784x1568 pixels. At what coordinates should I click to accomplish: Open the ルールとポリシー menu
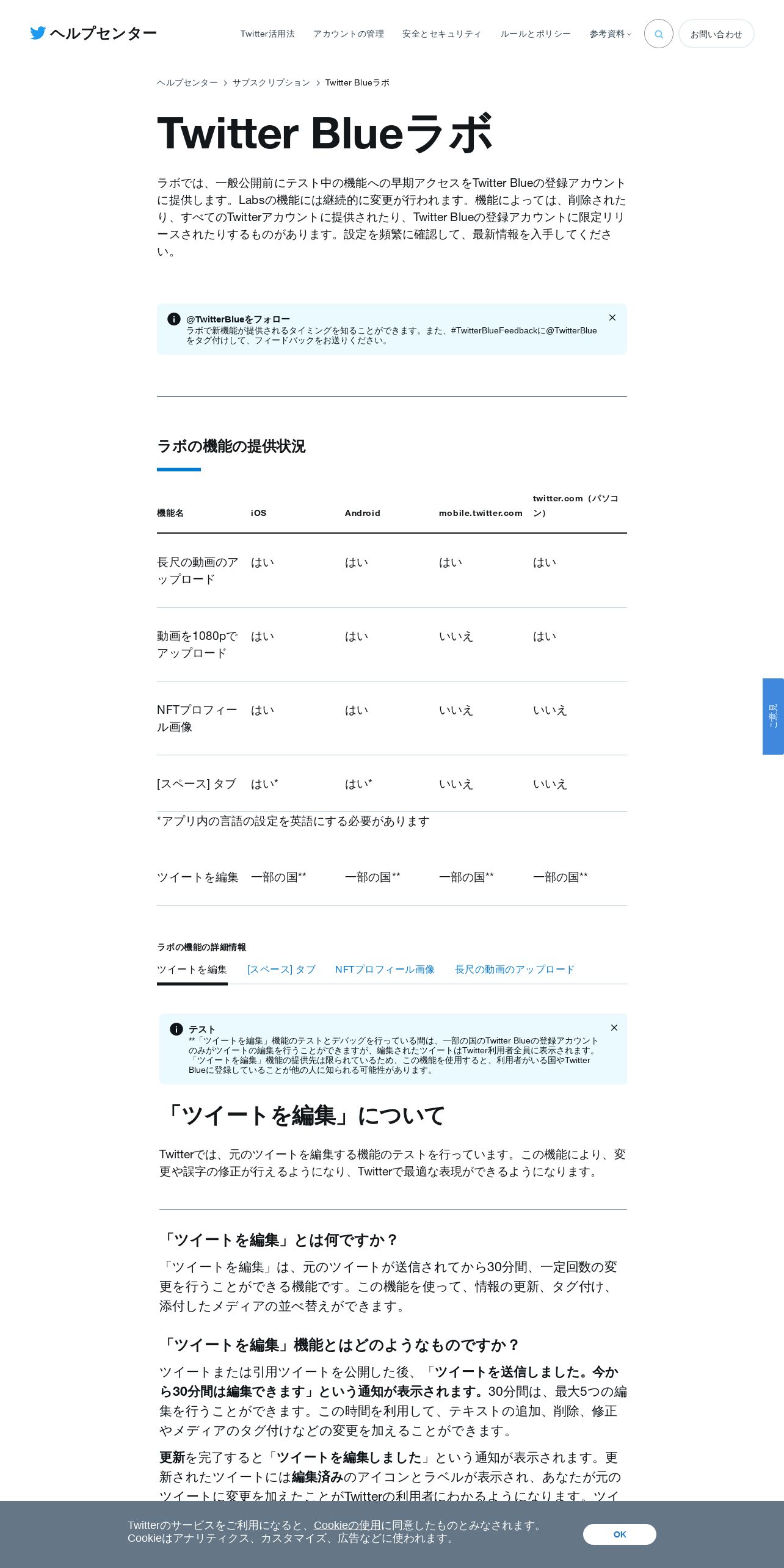[x=535, y=34]
